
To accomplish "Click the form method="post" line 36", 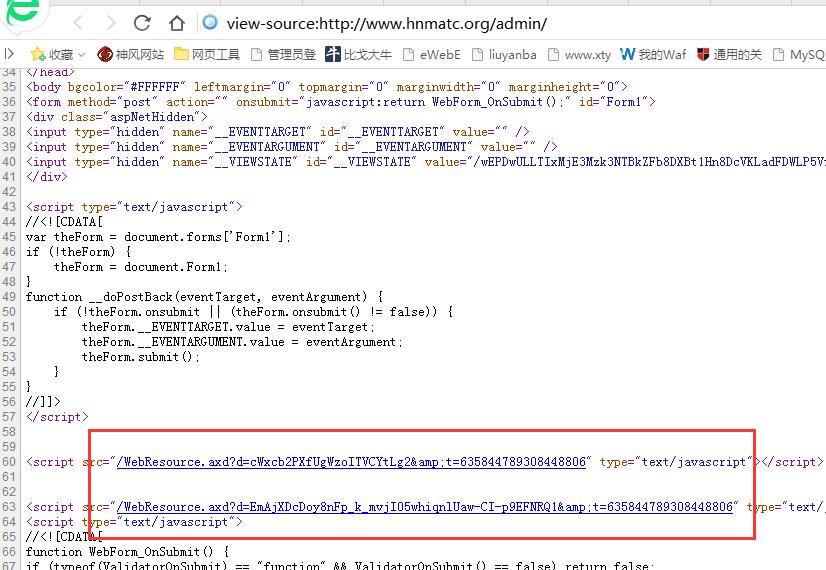I will pyautogui.click(x=340, y=102).
